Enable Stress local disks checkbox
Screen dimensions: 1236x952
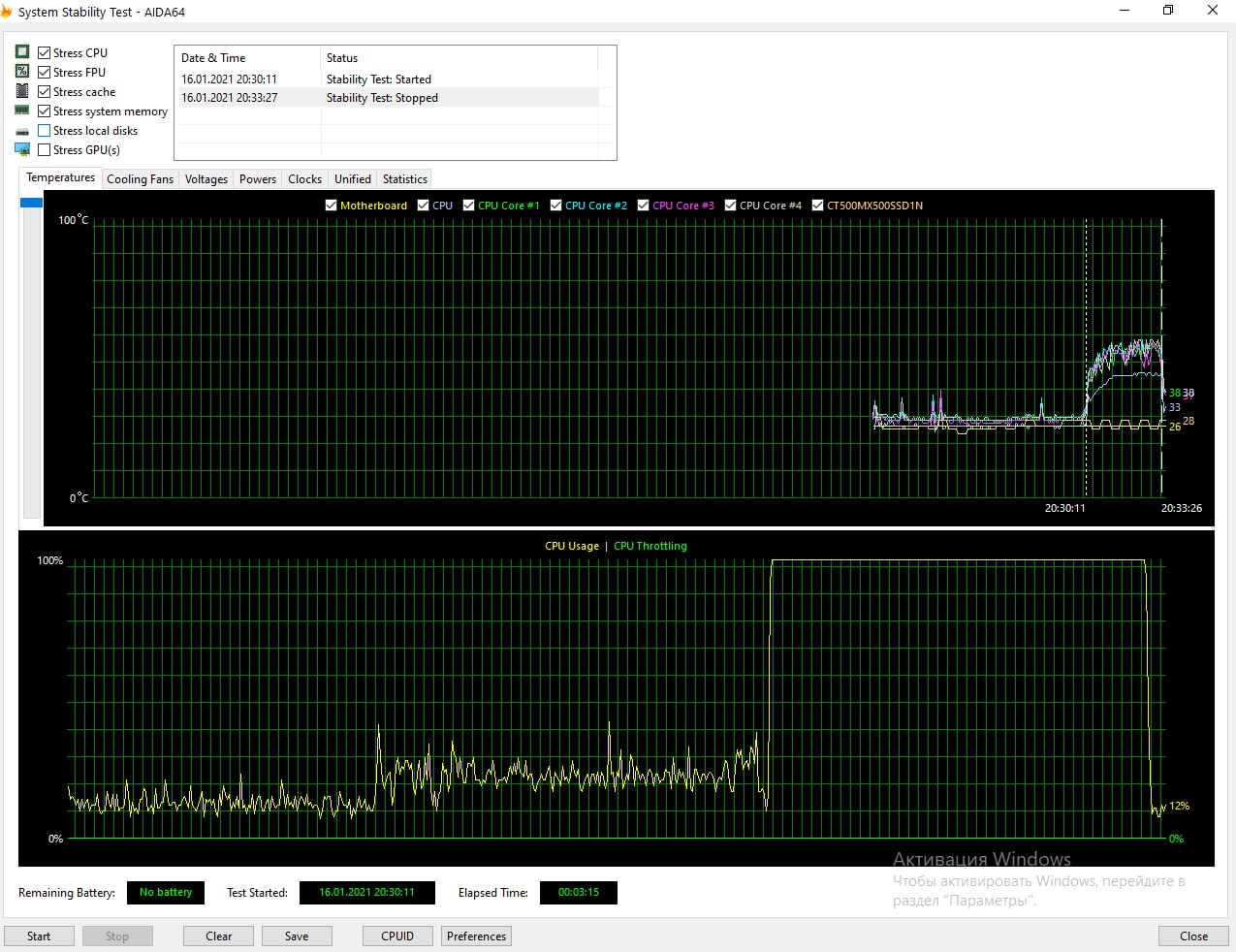pos(44,130)
